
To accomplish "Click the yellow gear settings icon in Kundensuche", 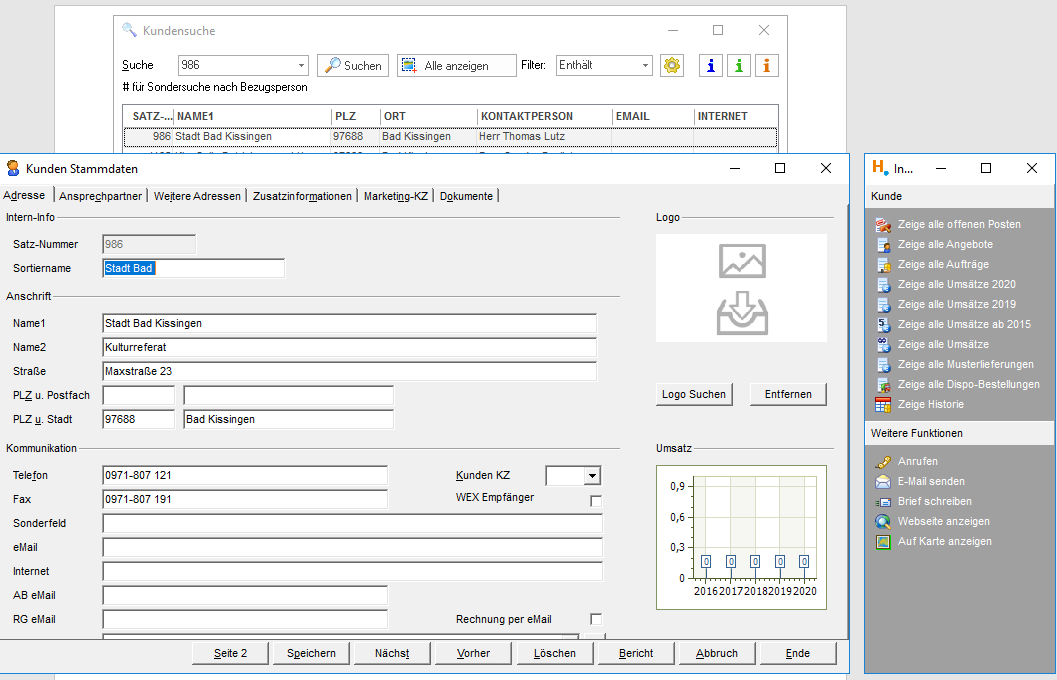I will click(671, 65).
